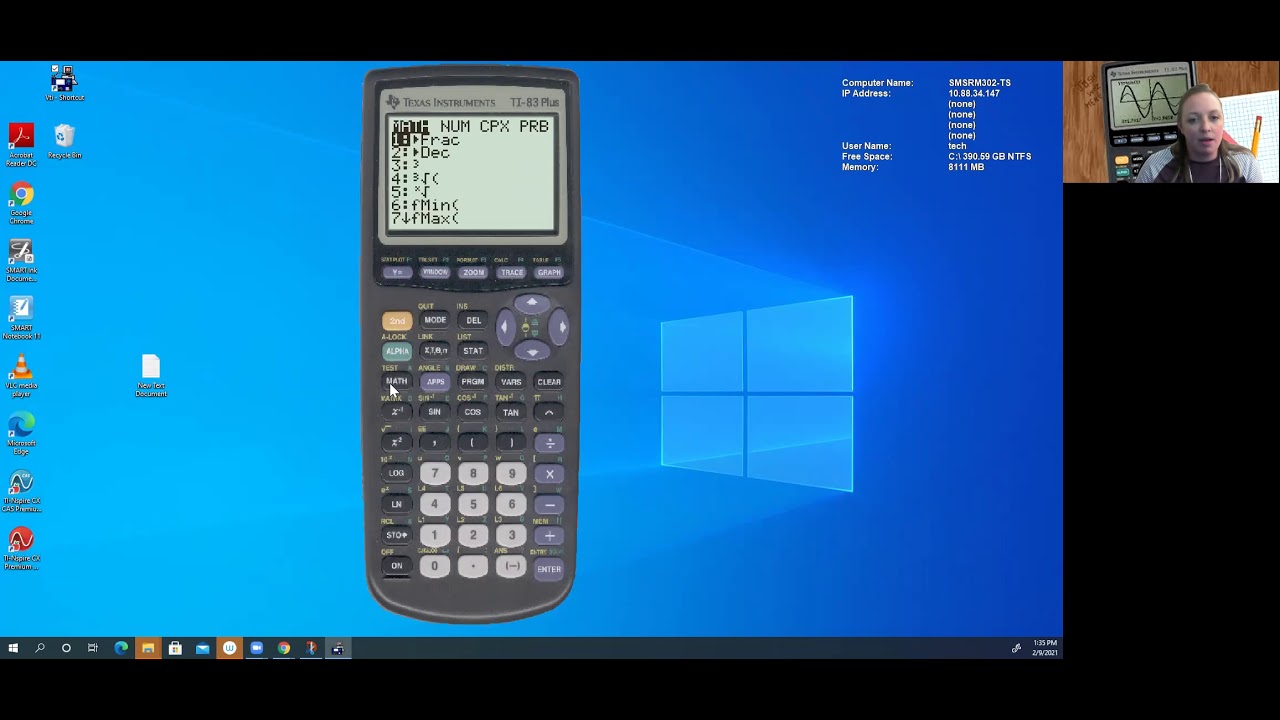Click the X,T,θ,n variable key

tap(435, 351)
